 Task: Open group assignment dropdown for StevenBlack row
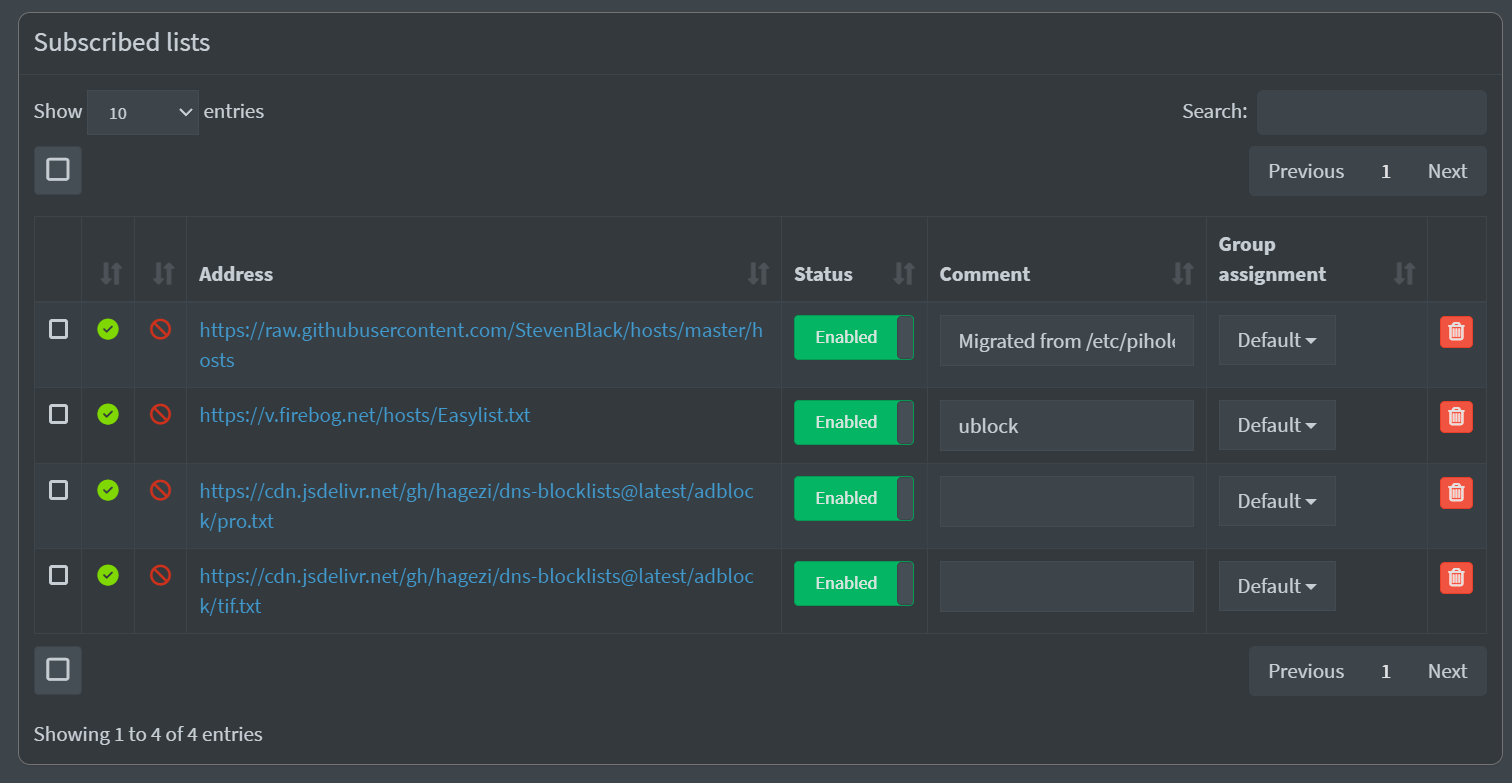(x=1276, y=340)
